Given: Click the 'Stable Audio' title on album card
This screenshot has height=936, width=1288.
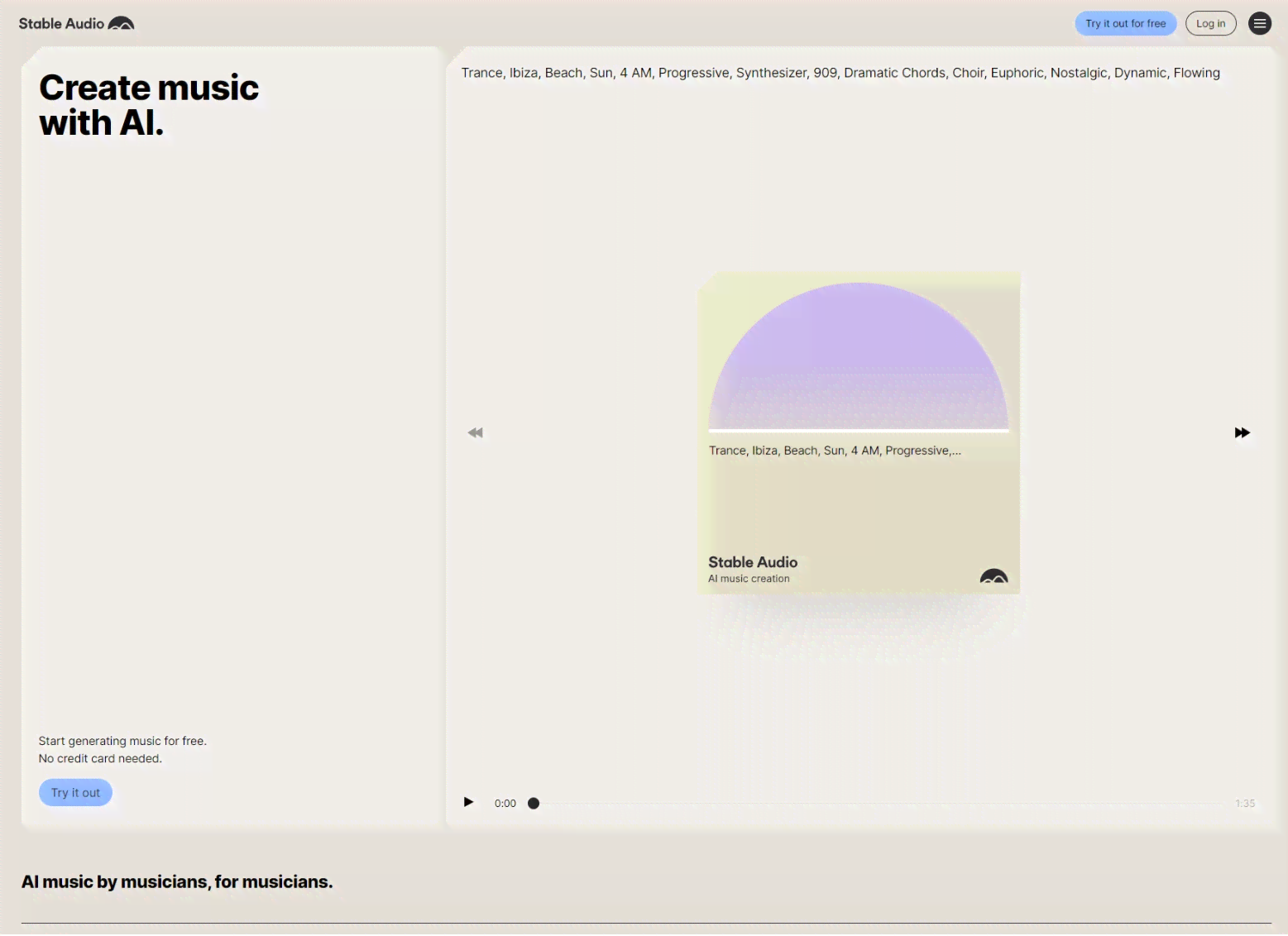Looking at the screenshot, I should pos(753,562).
